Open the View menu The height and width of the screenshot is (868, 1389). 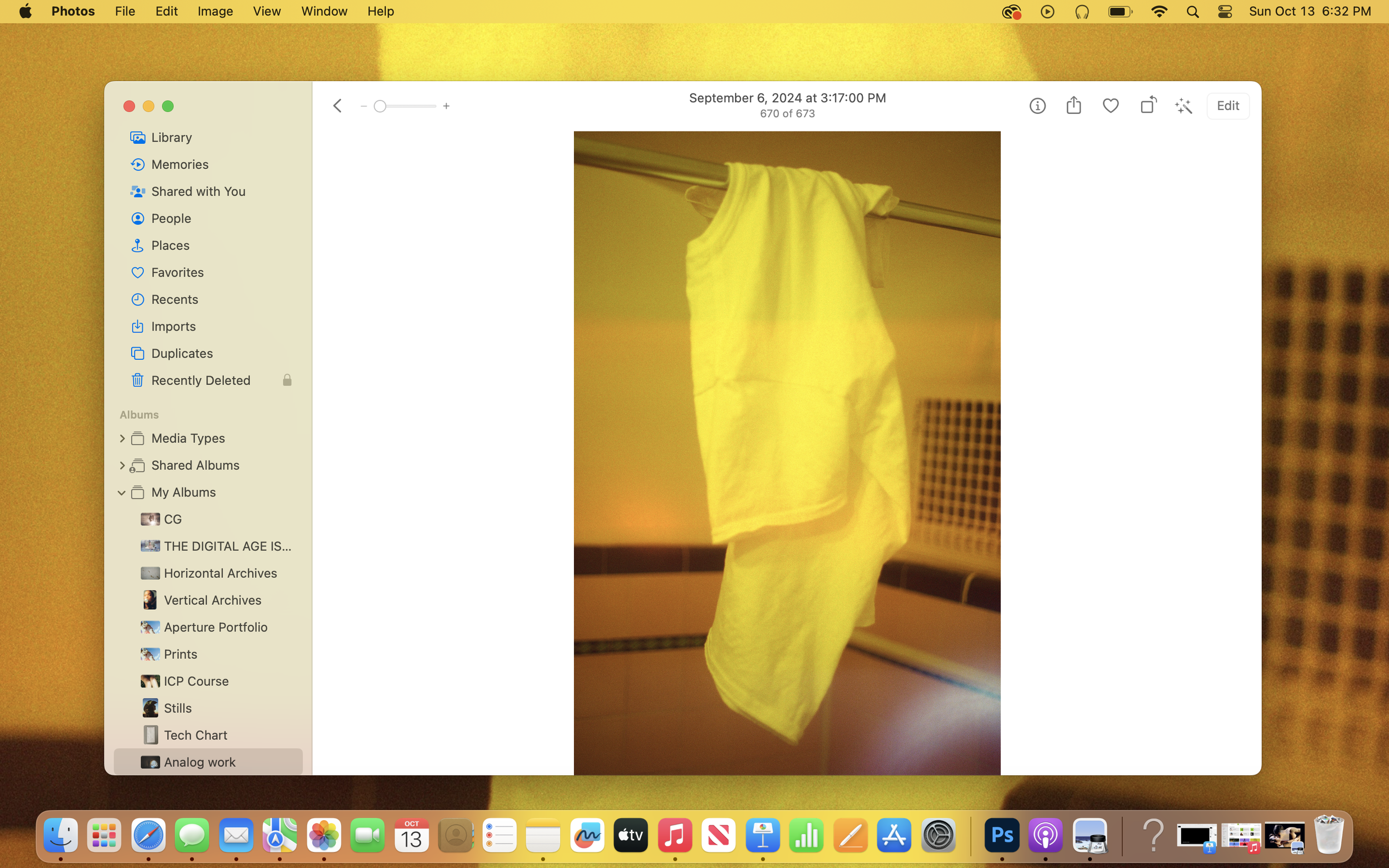tap(267, 12)
